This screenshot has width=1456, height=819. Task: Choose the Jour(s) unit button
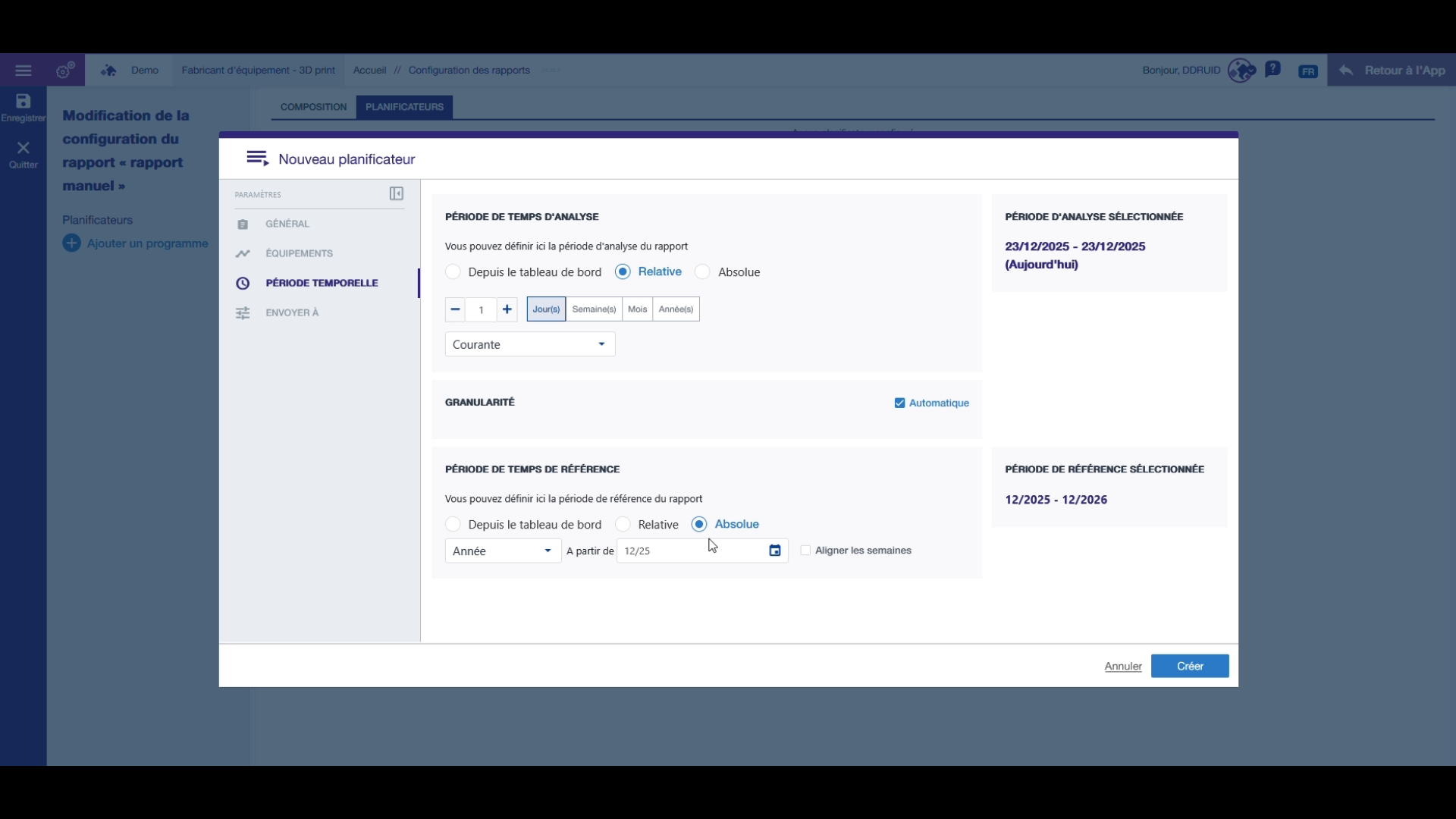click(x=546, y=309)
